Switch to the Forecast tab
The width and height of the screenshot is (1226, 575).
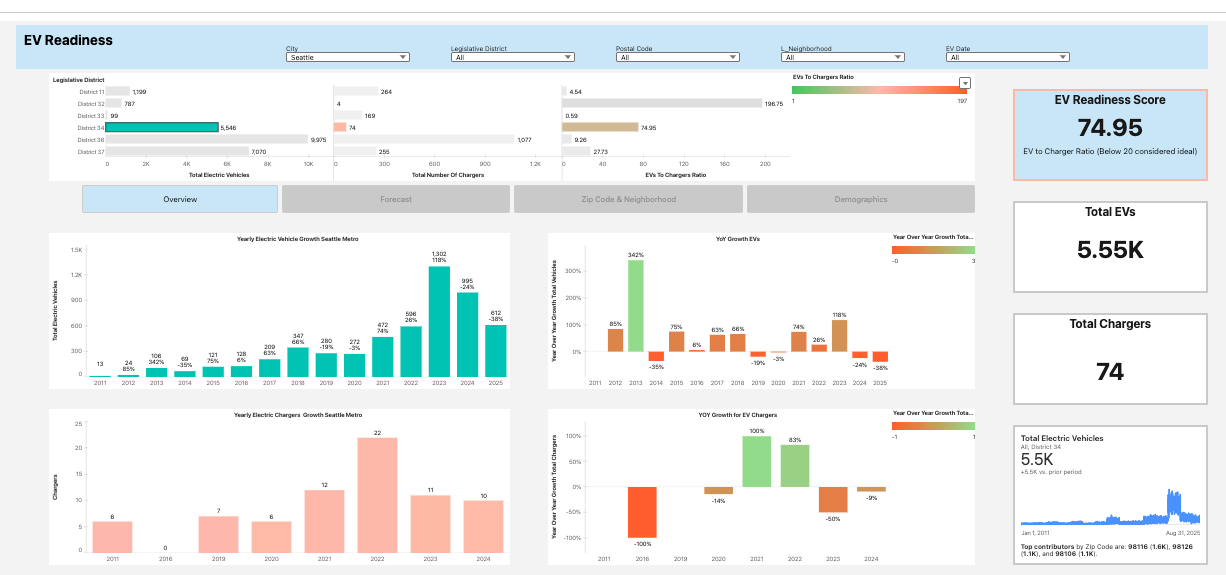396,199
